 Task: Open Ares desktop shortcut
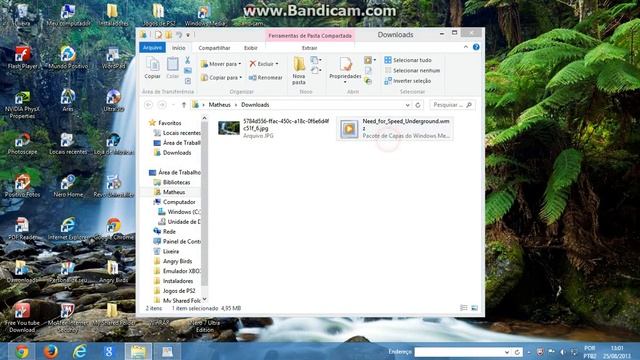click(x=68, y=100)
